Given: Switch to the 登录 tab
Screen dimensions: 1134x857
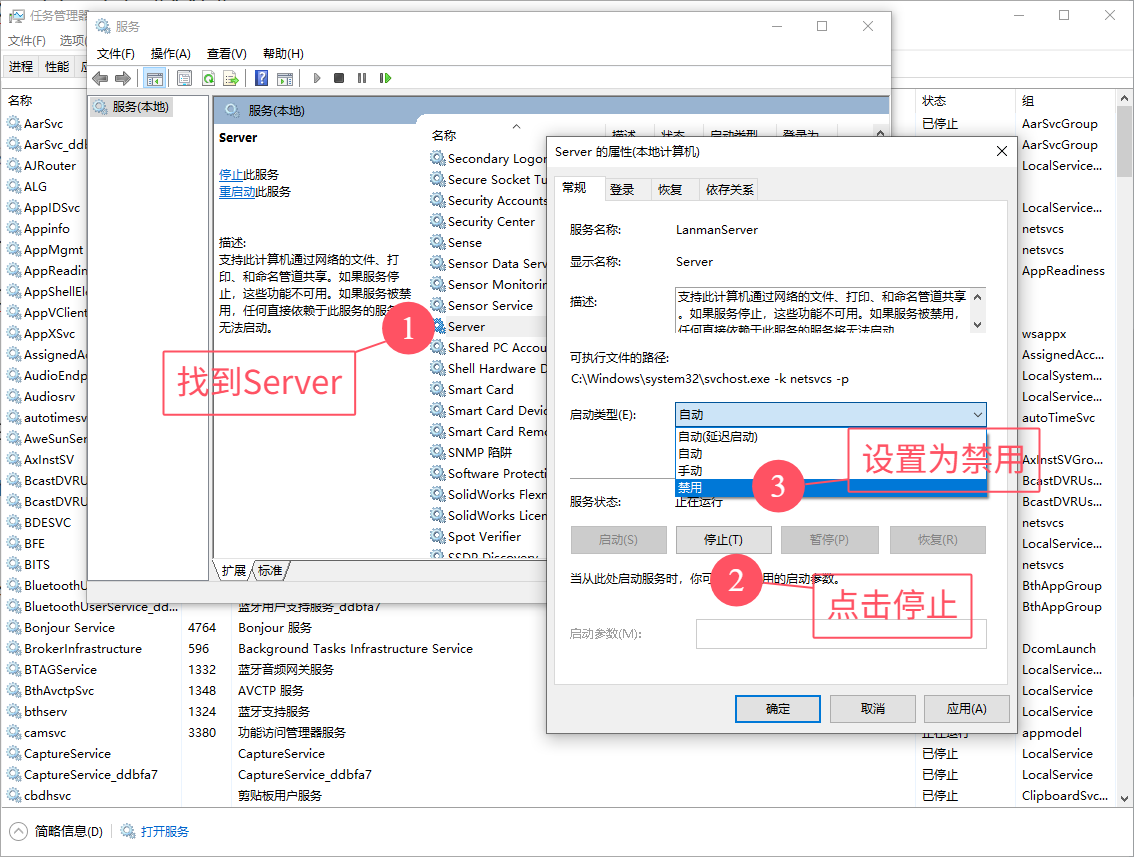Looking at the screenshot, I should pos(622,189).
